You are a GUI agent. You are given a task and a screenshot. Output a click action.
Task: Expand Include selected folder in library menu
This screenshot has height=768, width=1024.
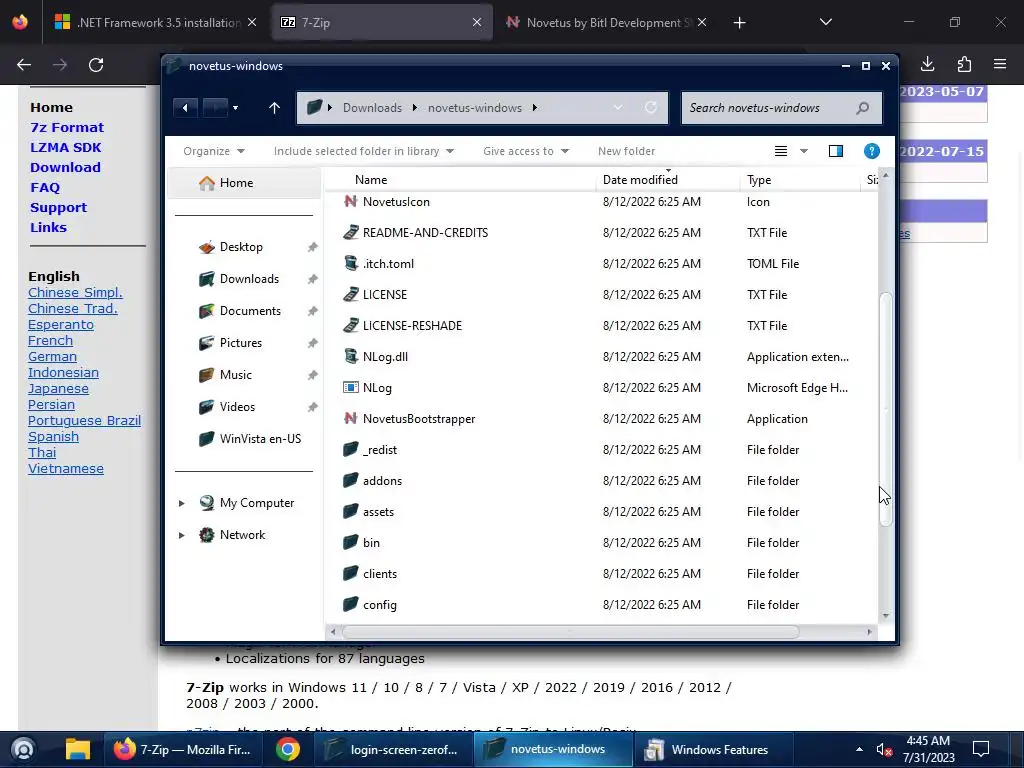[364, 151]
